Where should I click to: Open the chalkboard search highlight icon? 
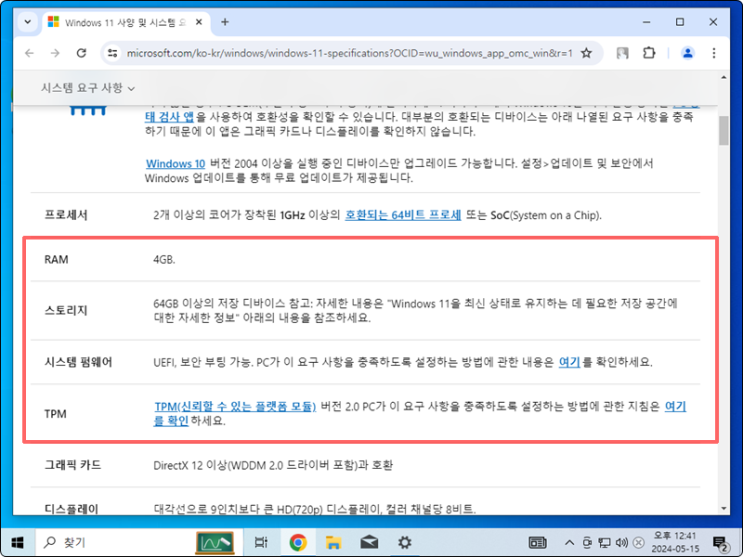(x=215, y=542)
